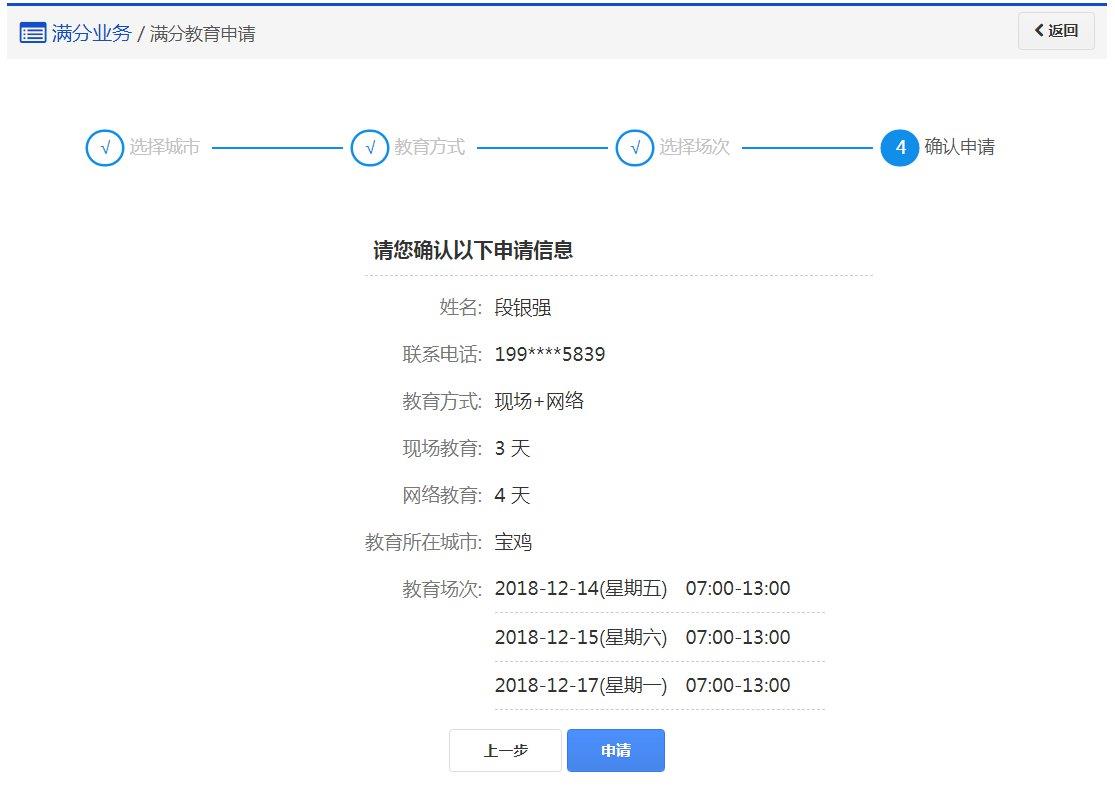Click the 网络教育 value 4 天
The width and height of the screenshot is (1115, 789).
(x=512, y=495)
